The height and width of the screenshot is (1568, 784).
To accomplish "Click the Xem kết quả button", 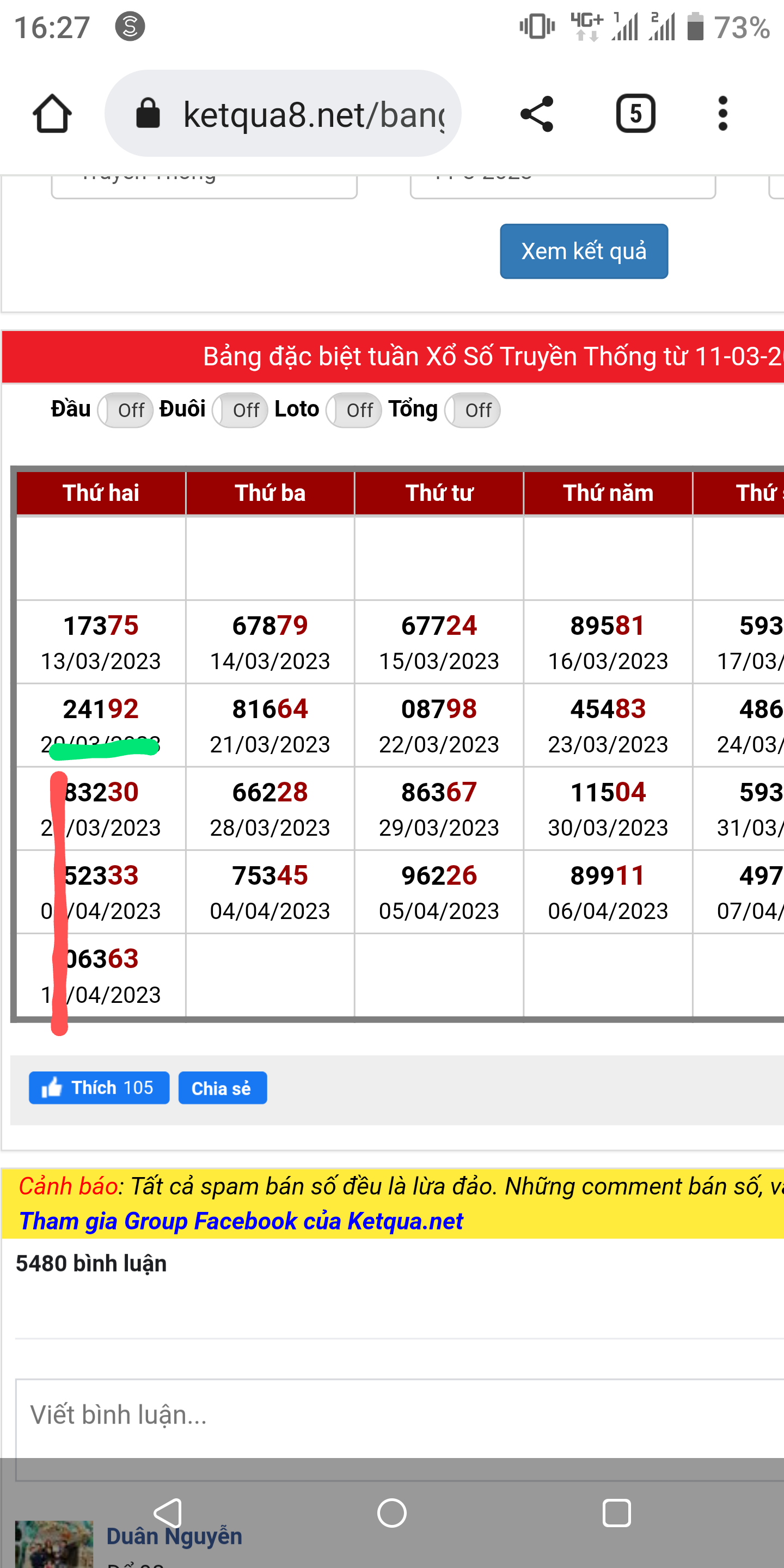I will (584, 252).
